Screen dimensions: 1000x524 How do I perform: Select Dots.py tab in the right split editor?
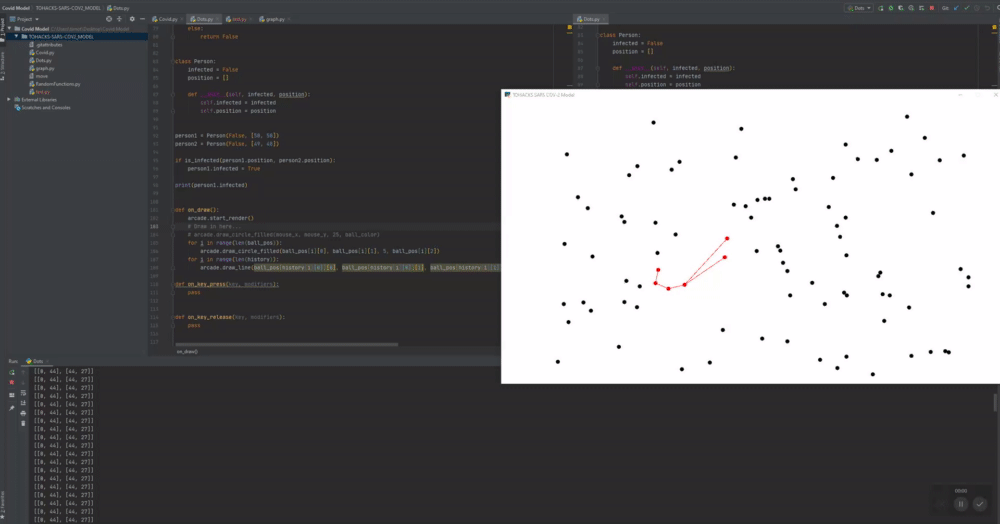[x=591, y=19]
